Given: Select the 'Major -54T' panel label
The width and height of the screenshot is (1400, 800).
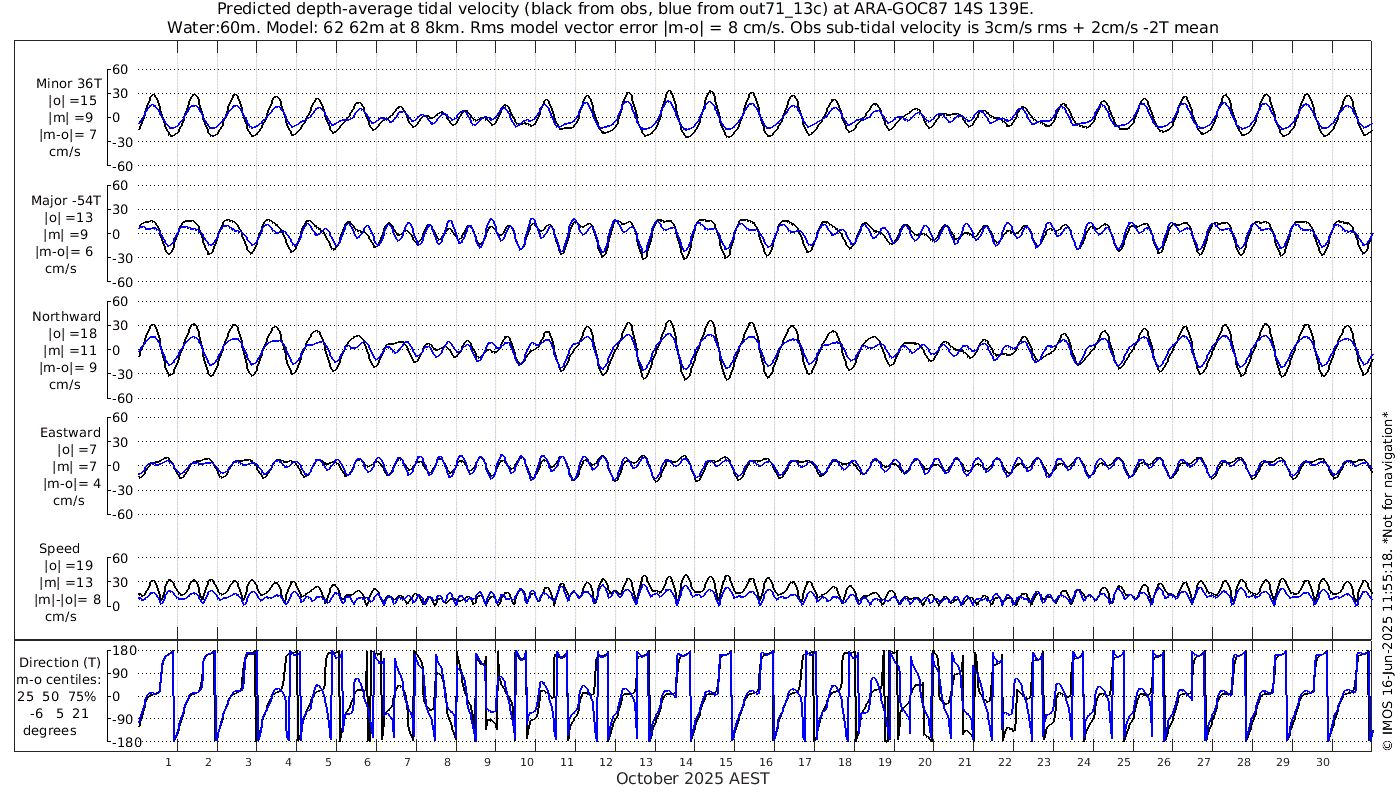Looking at the screenshot, I should pos(66,200).
